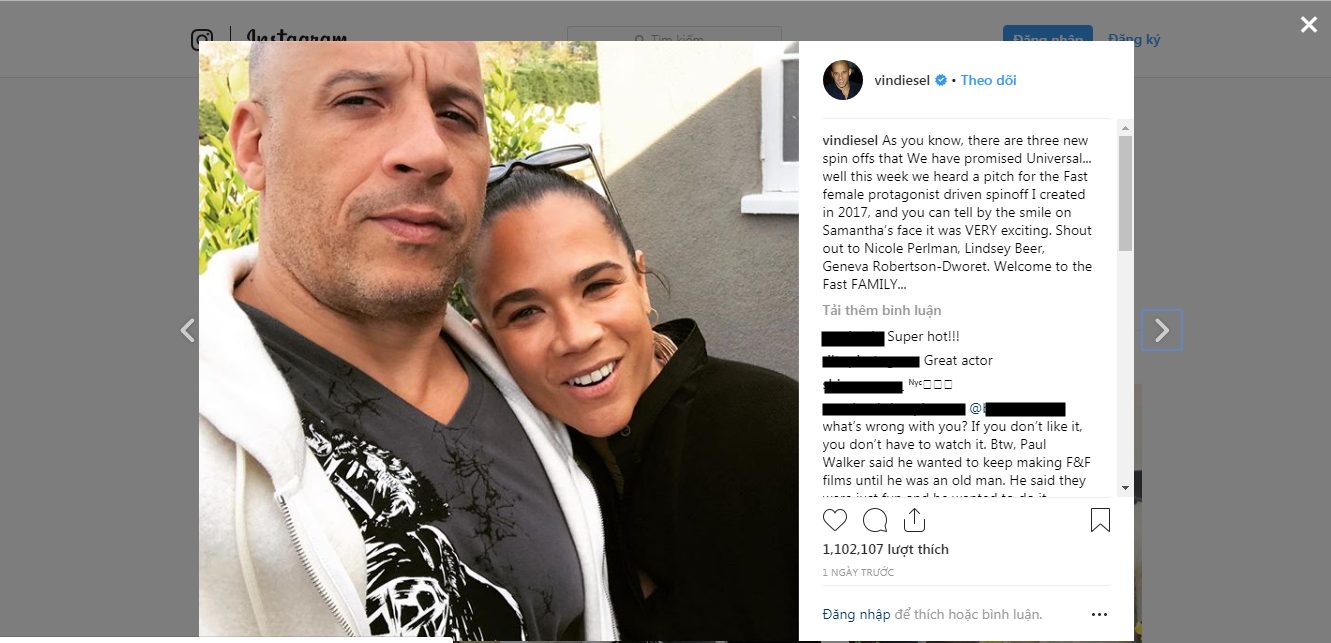Share the post via share icon
The width and height of the screenshot is (1331, 643).
point(914,519)
